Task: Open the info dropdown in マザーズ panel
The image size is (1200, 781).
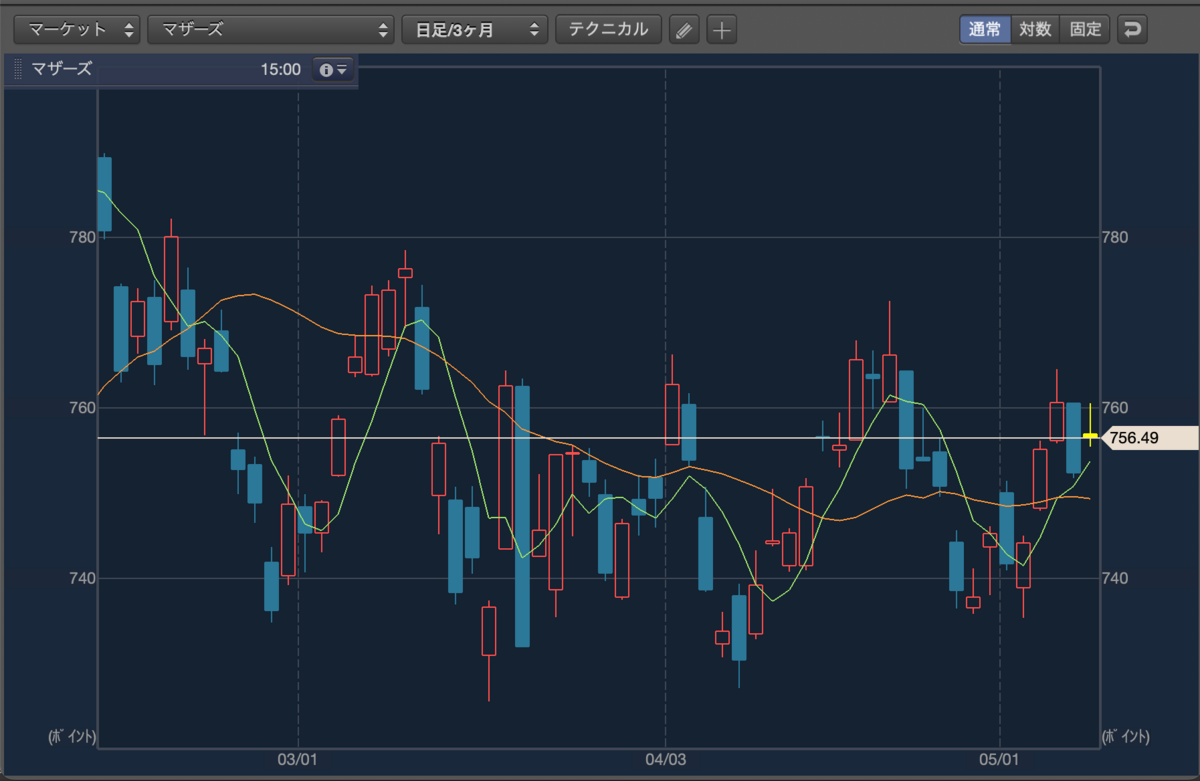Action: (x=333, y=70)
